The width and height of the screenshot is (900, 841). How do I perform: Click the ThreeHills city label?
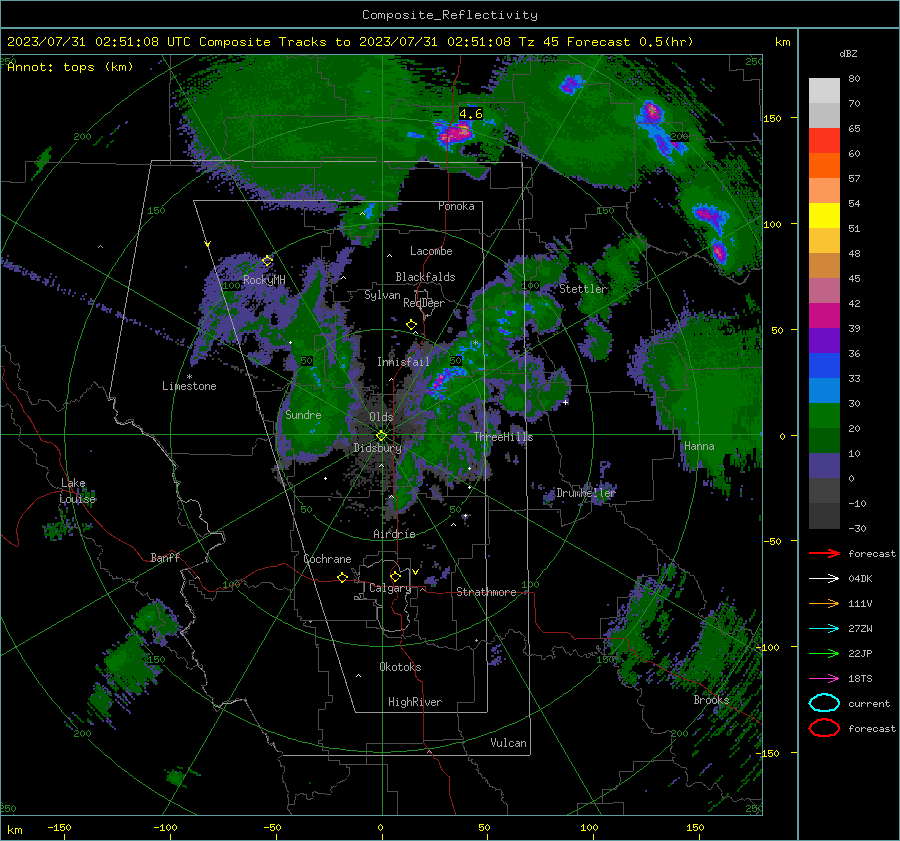point(503,437)
